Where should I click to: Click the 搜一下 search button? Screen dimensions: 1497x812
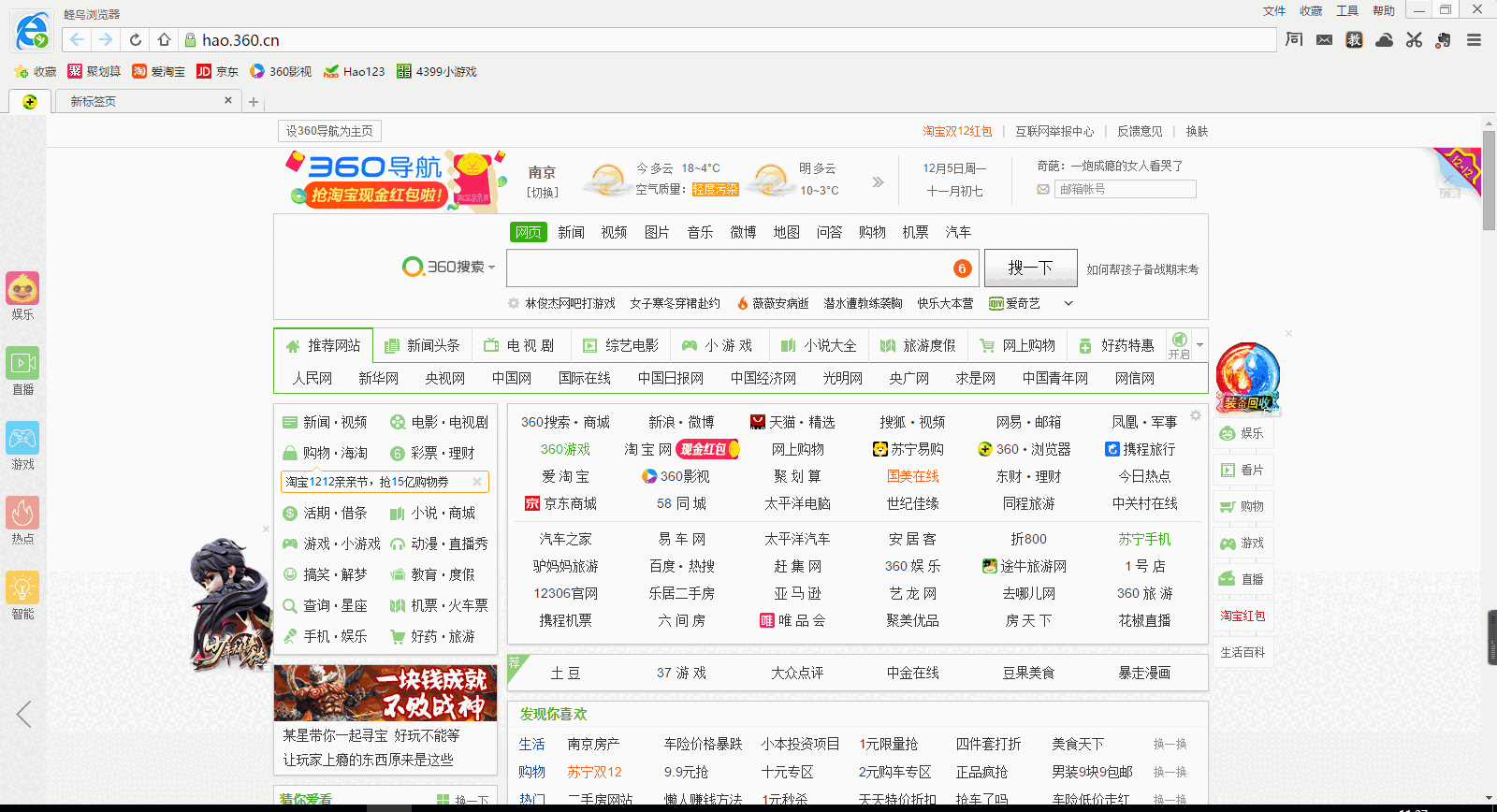(x=1030, y=268)
